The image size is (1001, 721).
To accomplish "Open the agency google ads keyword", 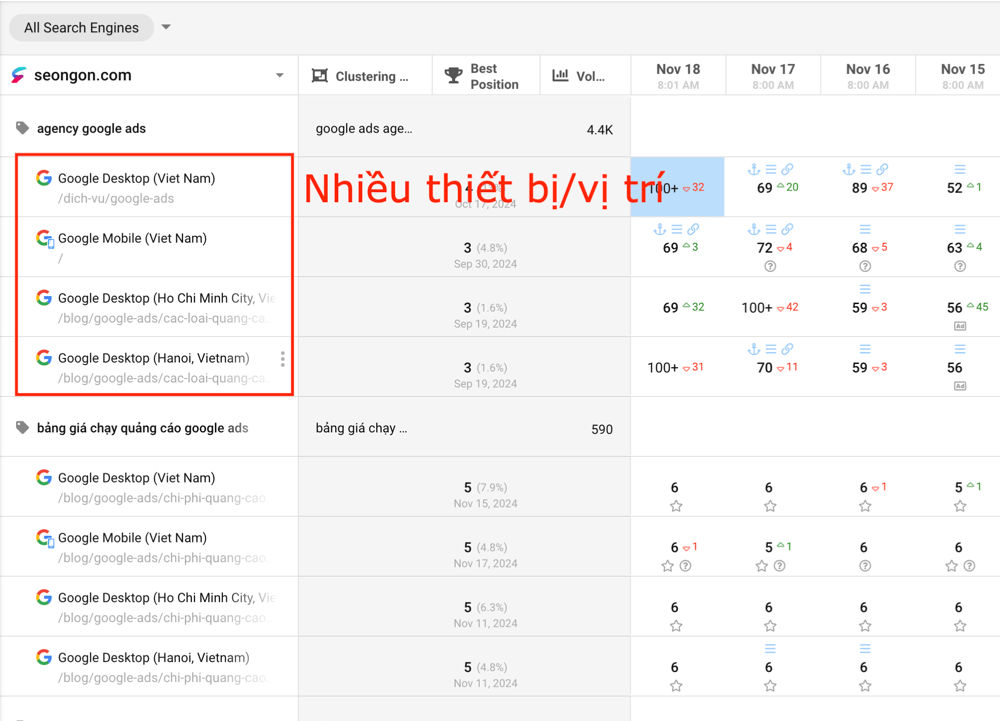I will pyautogui.click(x=91, y=128).
